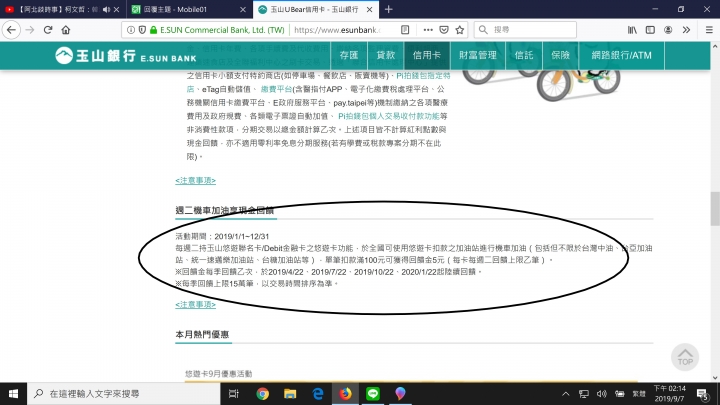Toggle reader view icon in address bar
Screen dimensions: 720x405
click(405, 30)
